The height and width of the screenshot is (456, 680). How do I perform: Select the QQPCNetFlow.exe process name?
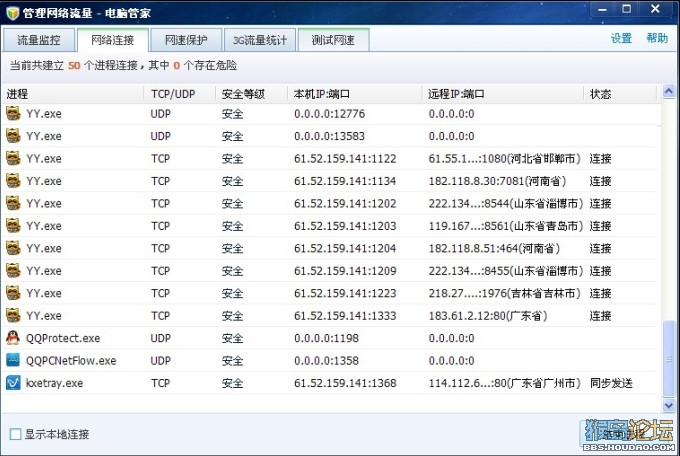[x=71, y=361]
